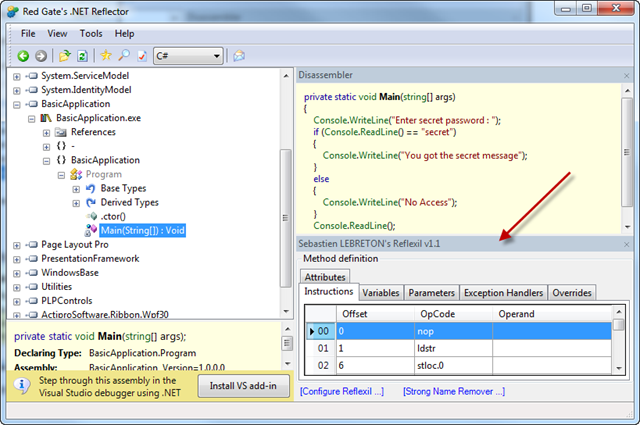Image resolution: width=640 pixels, height=425 pixels.
Task: Click the OpCode column header
Action: [453, 314]
